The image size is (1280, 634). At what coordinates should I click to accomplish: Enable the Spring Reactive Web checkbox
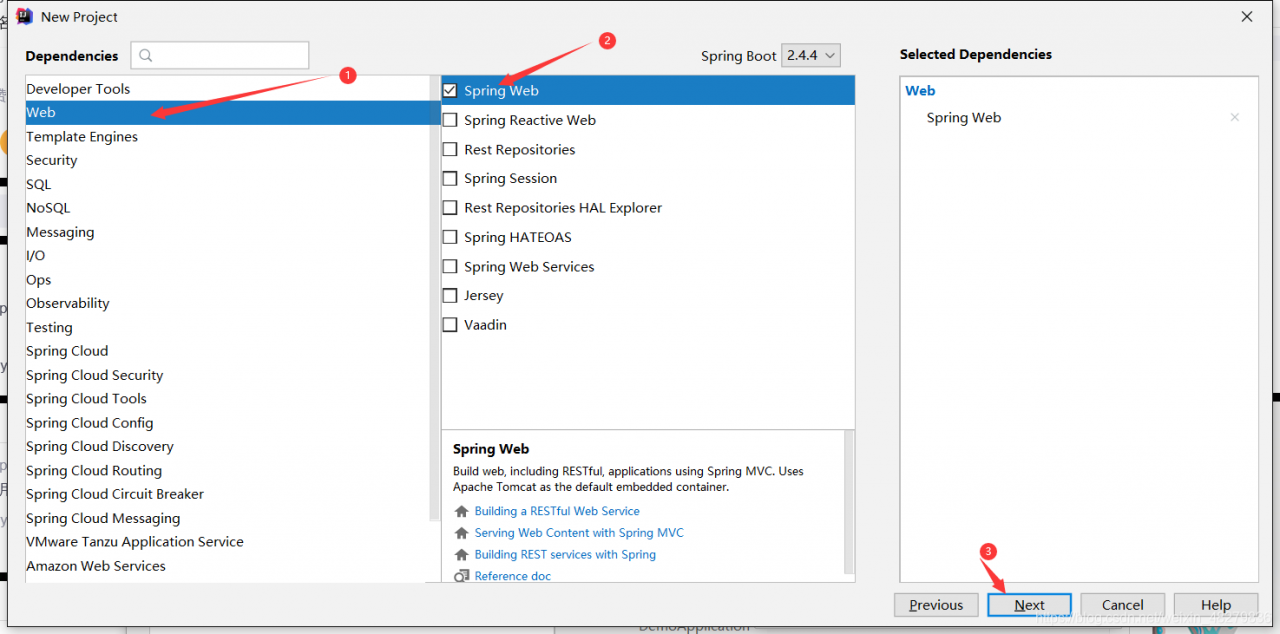coord(450,120)
